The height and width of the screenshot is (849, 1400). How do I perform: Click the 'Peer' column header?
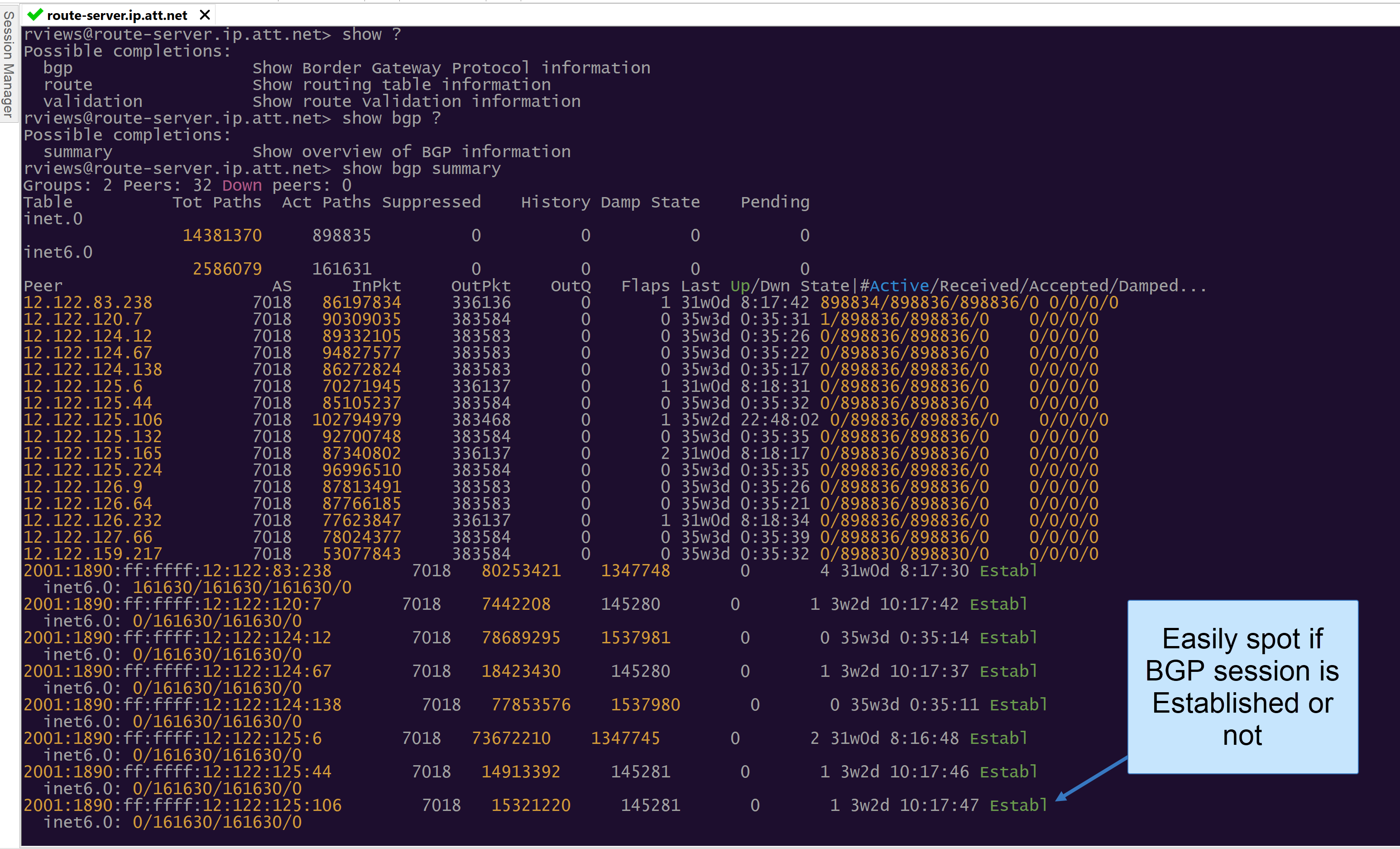43,285
